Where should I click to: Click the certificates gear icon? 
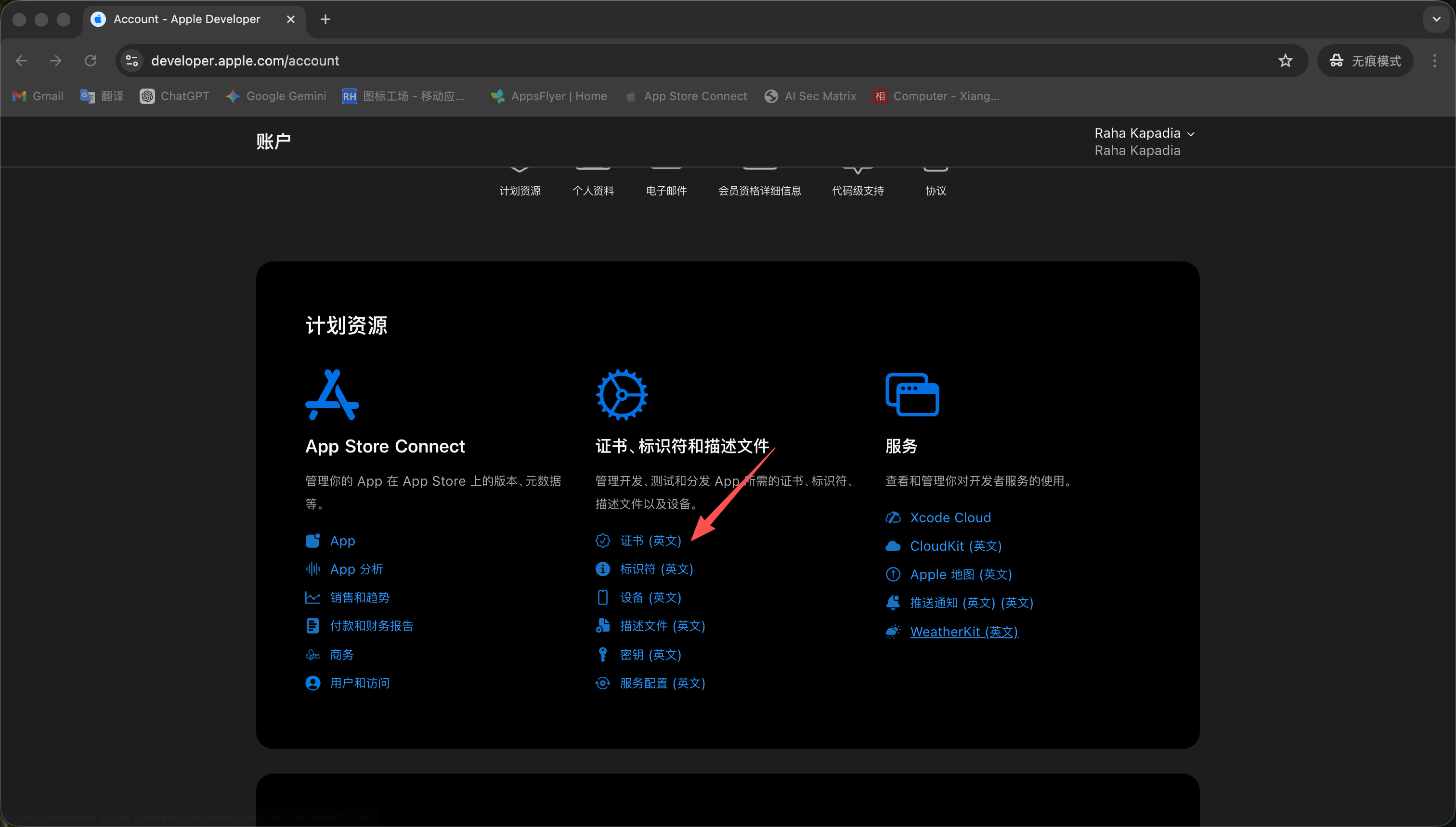pos(622,395)
